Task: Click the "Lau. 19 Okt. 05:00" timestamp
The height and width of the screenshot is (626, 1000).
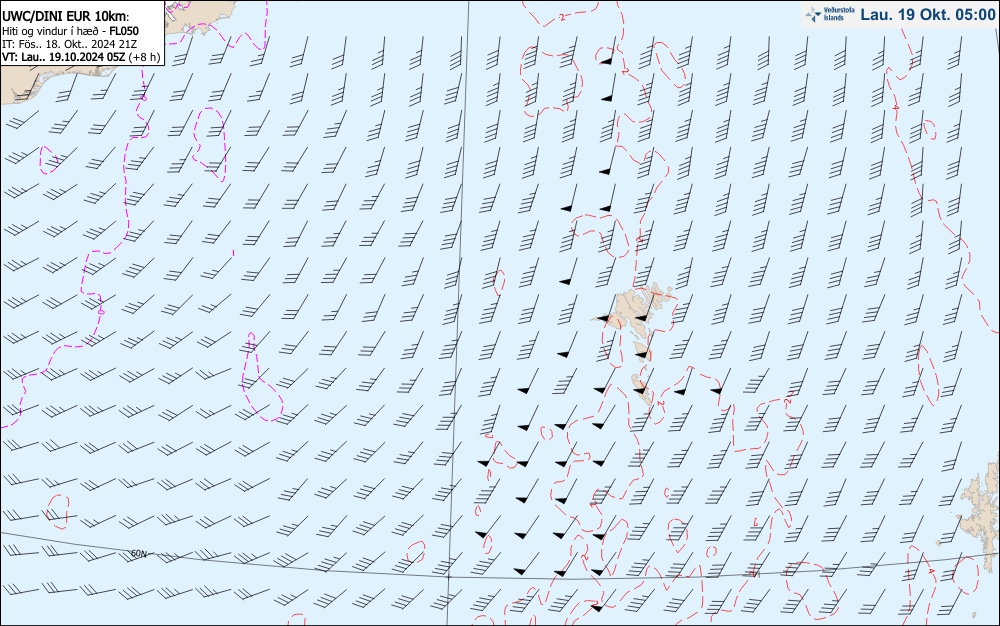Action: pyautogui.click(x=927, y=14)
